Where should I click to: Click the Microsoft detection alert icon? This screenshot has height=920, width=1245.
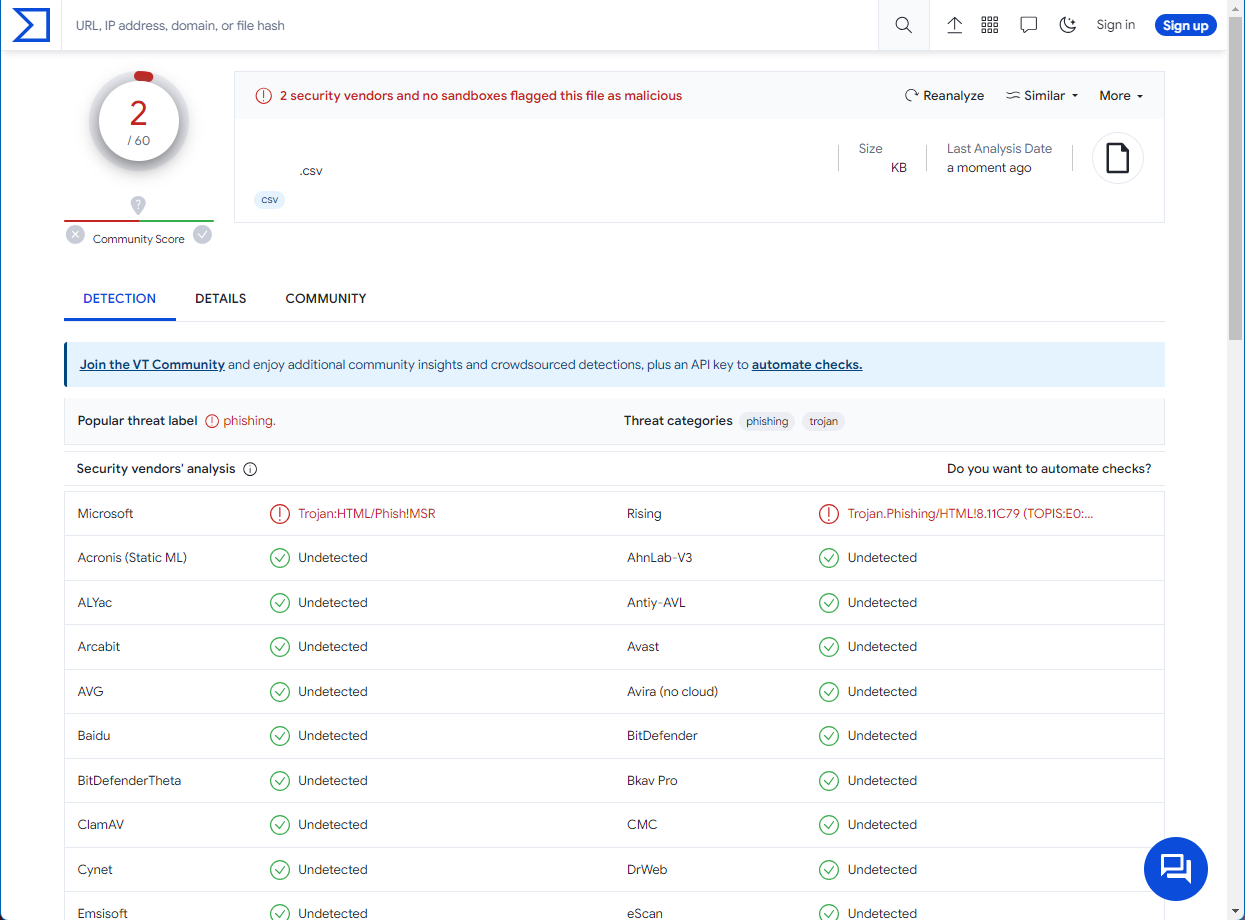[280, 514]
